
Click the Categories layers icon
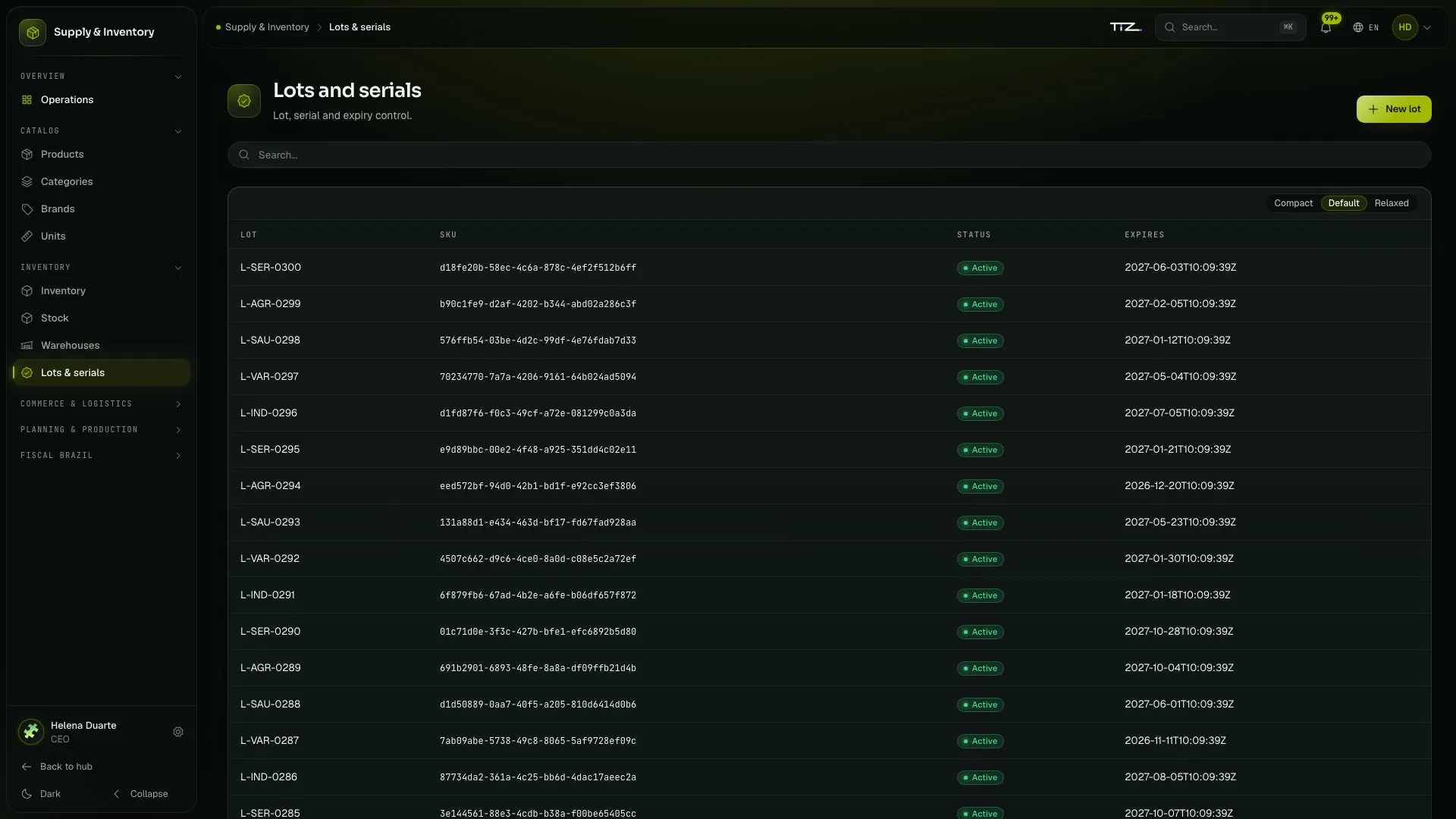click(x=27, y=182)
